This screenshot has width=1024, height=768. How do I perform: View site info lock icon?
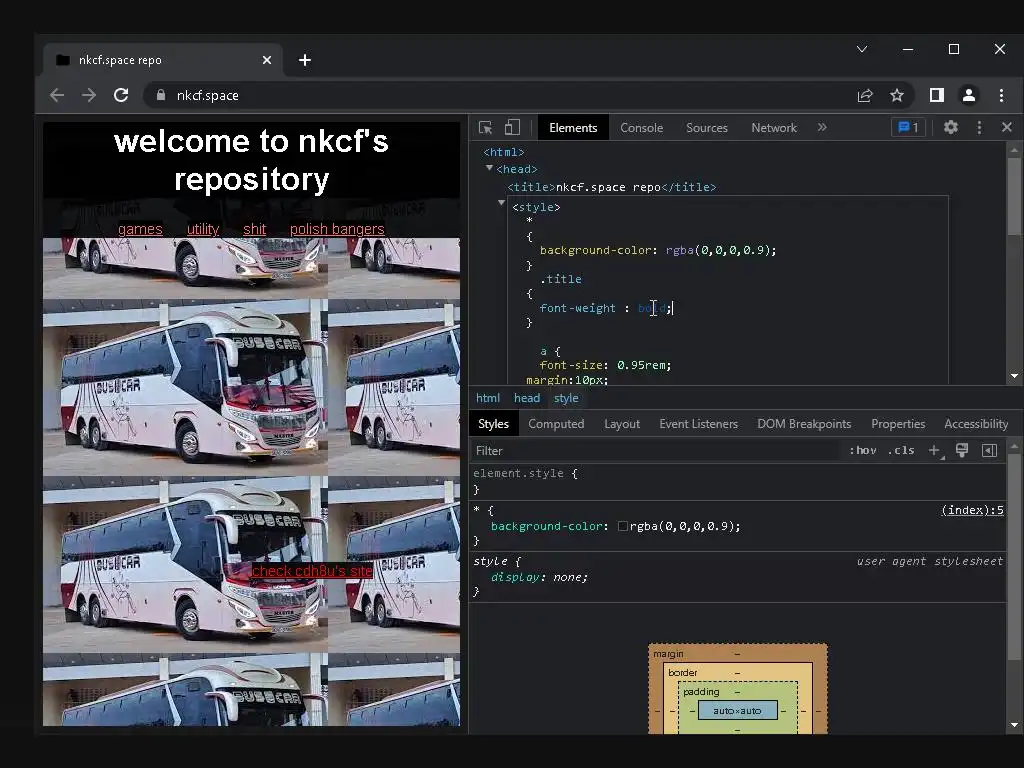pyautogui.click(x=161, y=95)
